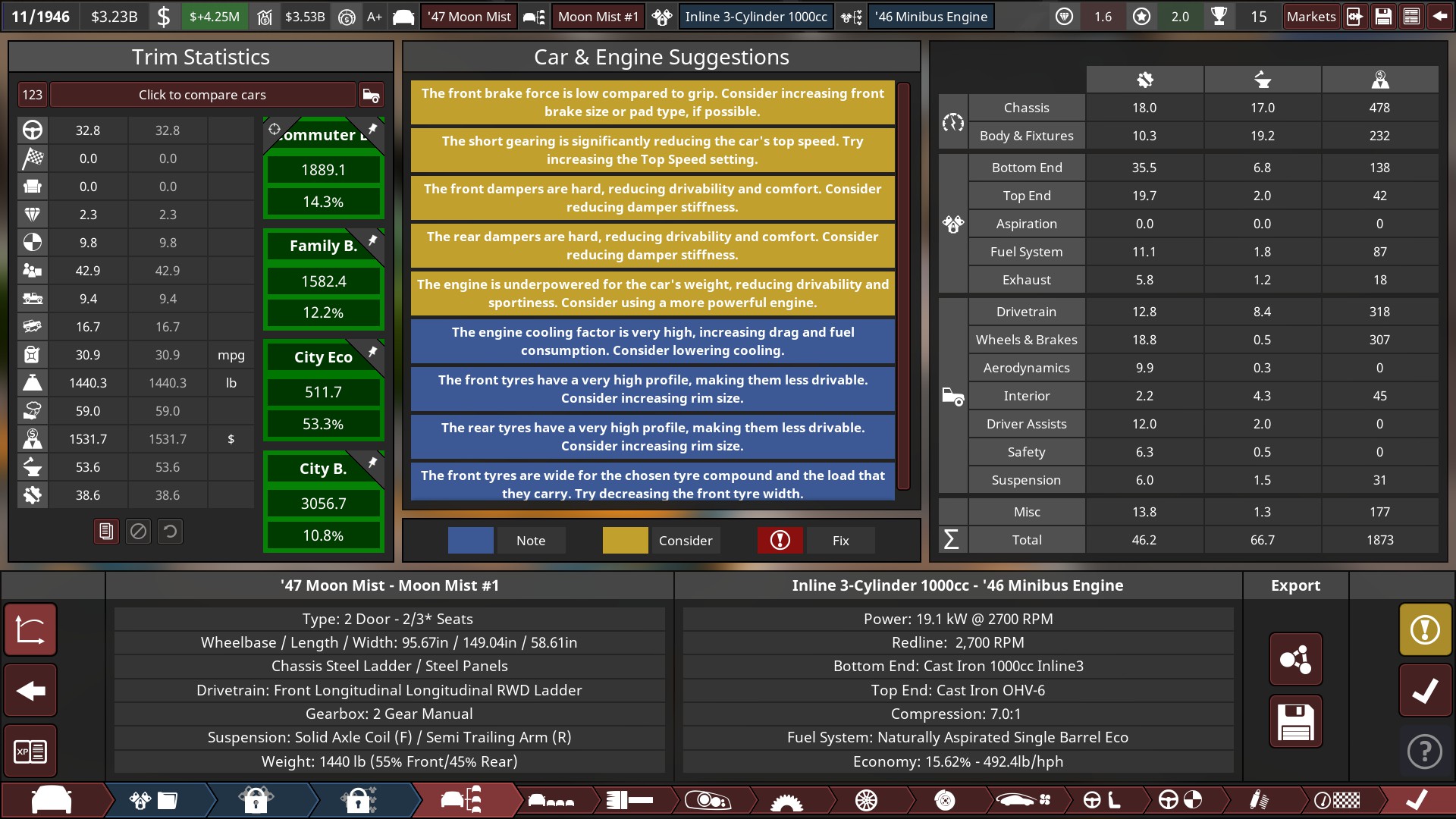Open the Inline 3-Cylinder 1000cc engine selector
The image size is (1456, 819).
(755, 17)
